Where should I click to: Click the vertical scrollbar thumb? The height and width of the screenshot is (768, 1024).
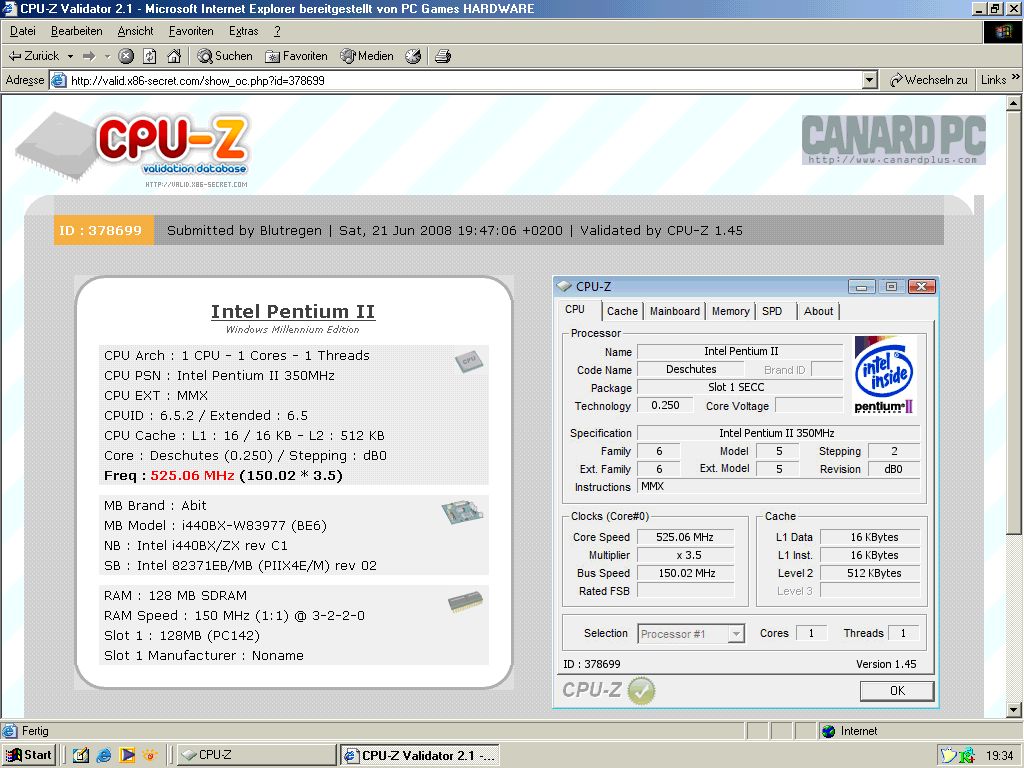[x=1014, y=323]
